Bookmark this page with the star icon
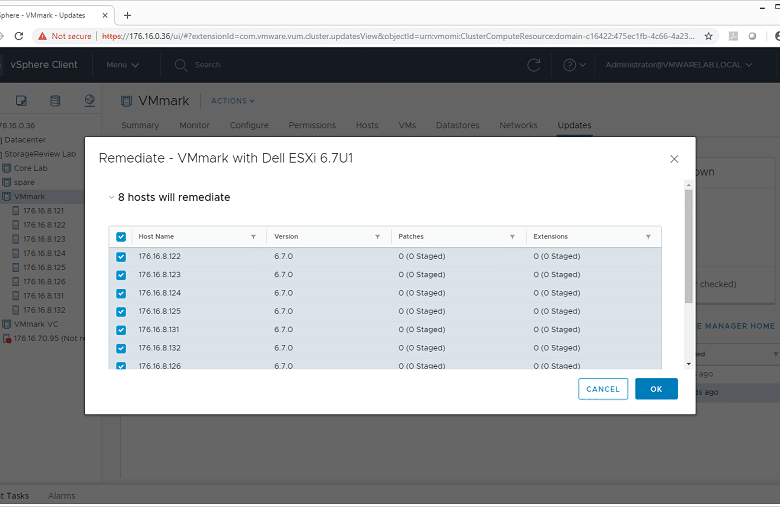The height and width of the screenshot is (507, 780). point(708,36)
